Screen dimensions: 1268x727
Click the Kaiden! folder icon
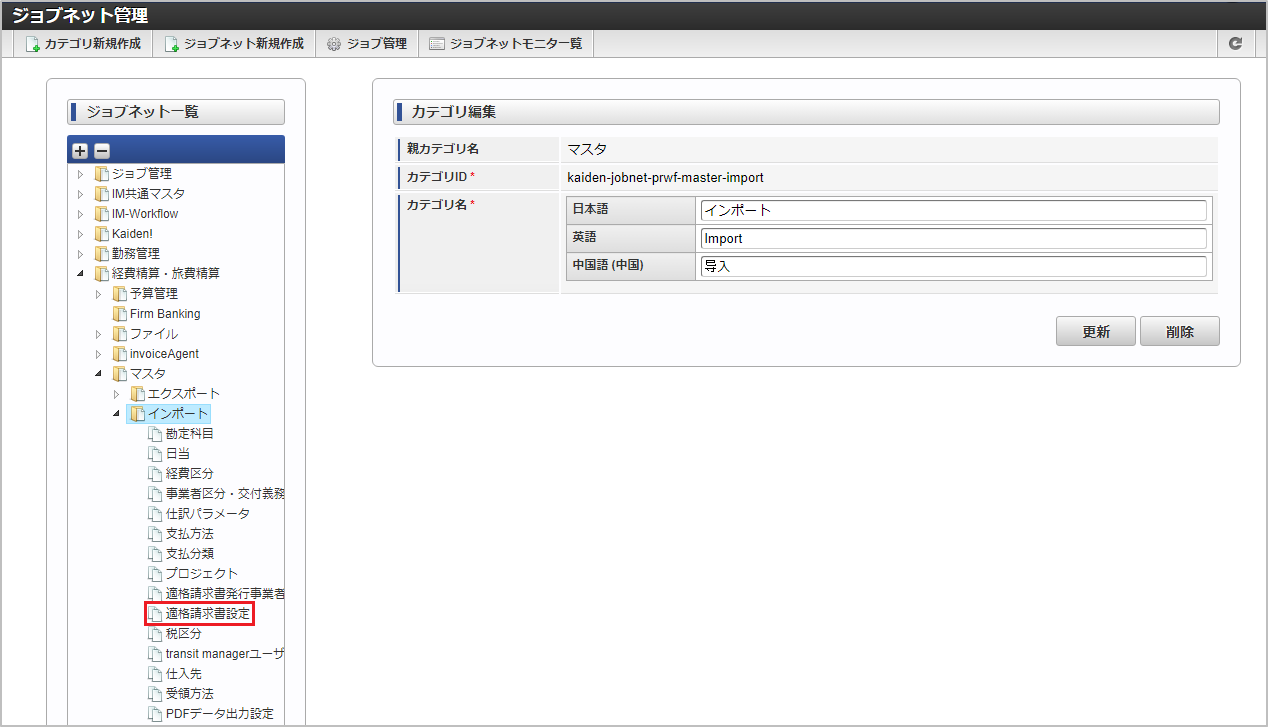tap(101, 234)
